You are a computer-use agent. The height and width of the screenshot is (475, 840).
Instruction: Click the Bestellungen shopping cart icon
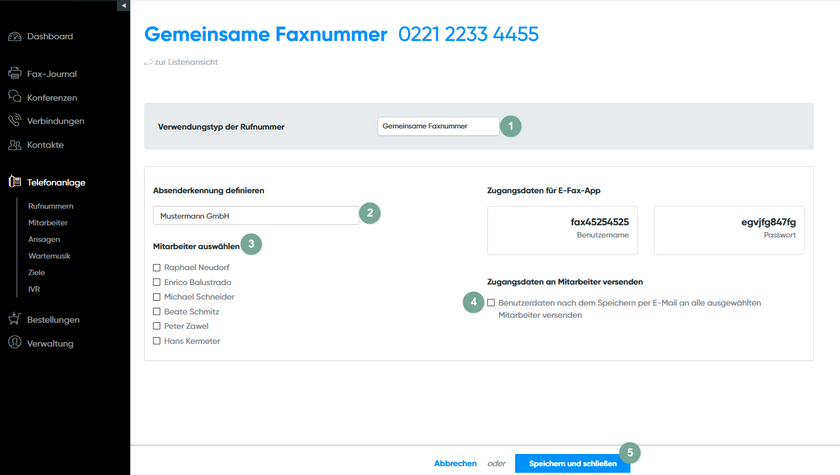[14, 319]
